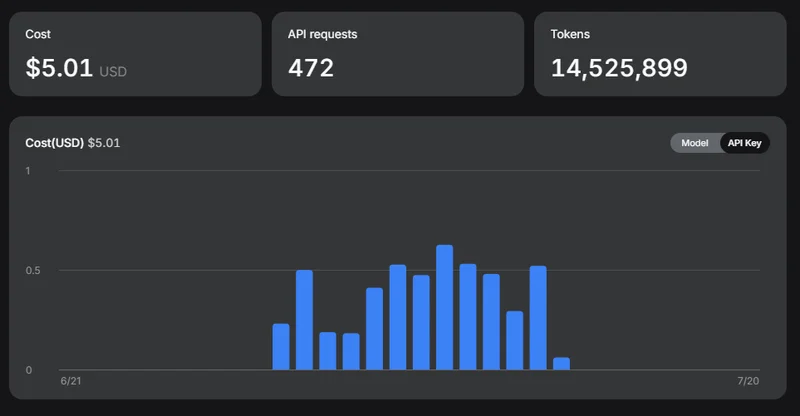
Task: Click the 7/20 end date label
Action: (748, 381)
